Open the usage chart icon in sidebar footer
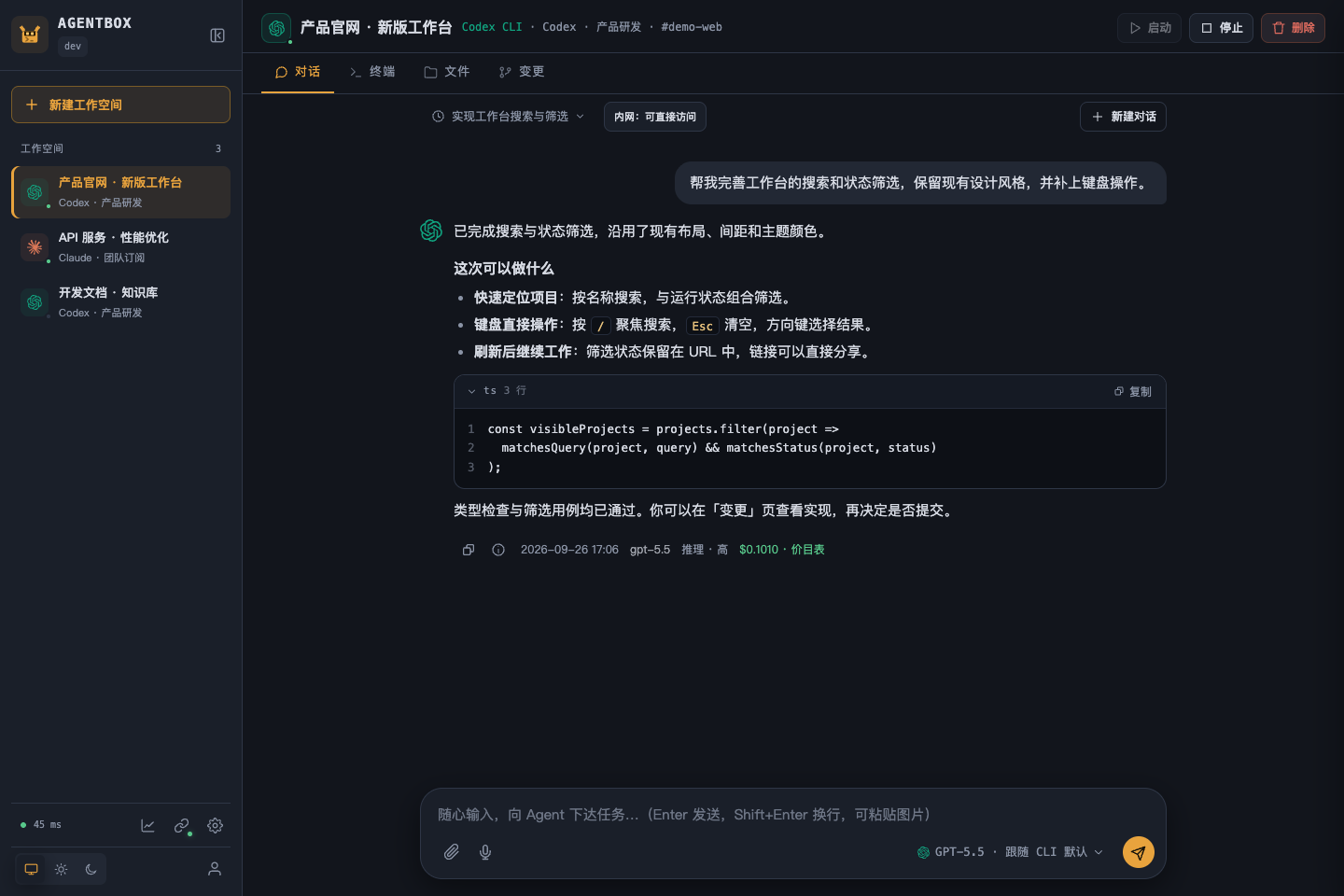1344x896 pixels. point(147,826)
